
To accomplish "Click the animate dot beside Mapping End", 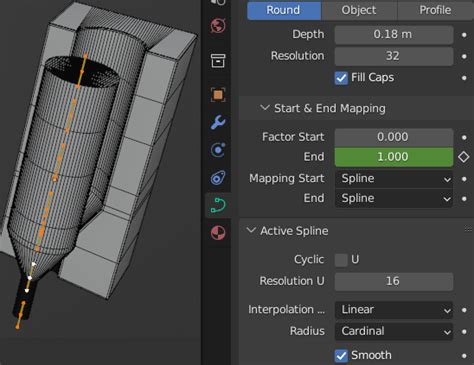I will click(x=464, y=199).
